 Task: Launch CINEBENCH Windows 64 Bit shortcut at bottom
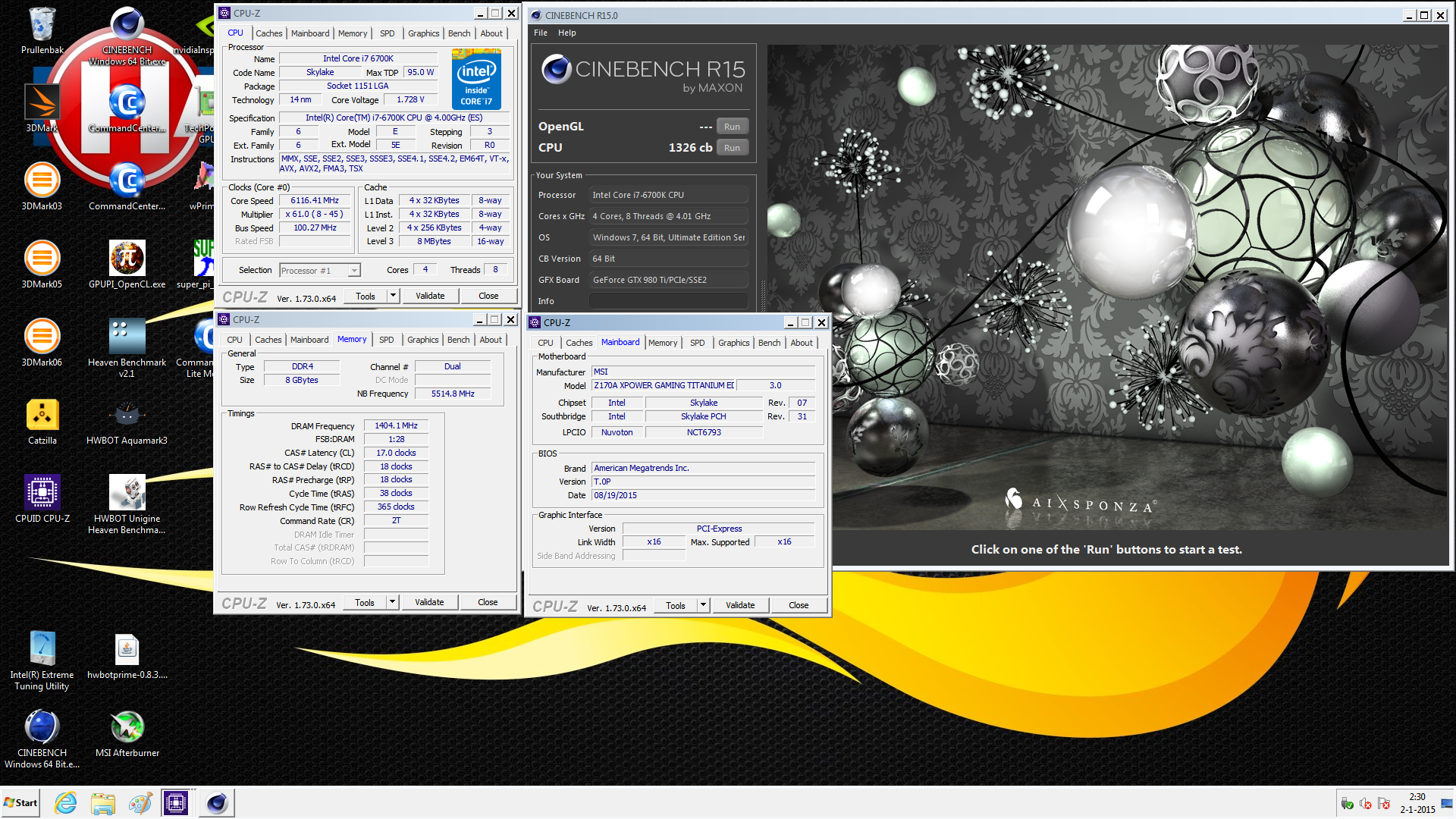42,739
